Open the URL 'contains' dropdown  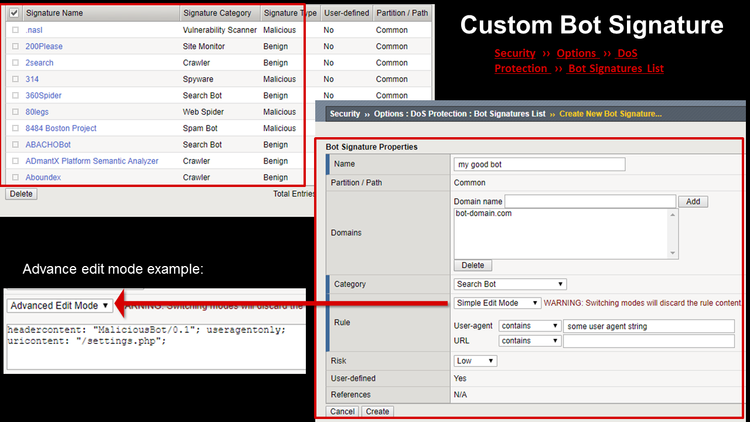(x=529, y=341)
